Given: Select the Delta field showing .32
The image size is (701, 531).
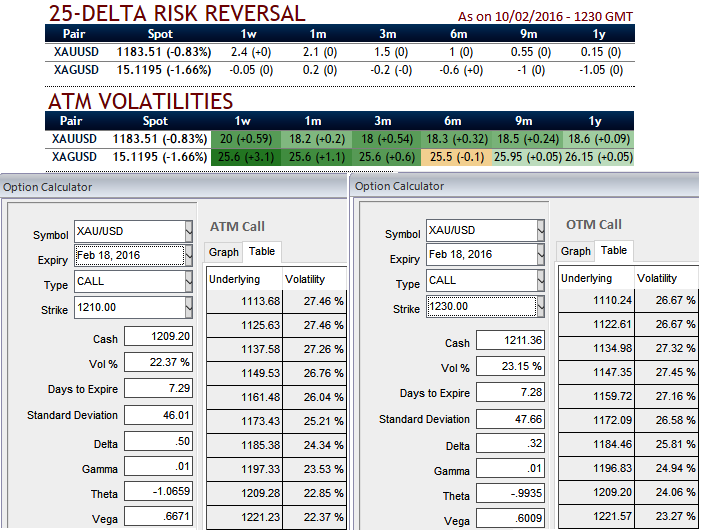Looking at the screenshot, I should point(509,445).
